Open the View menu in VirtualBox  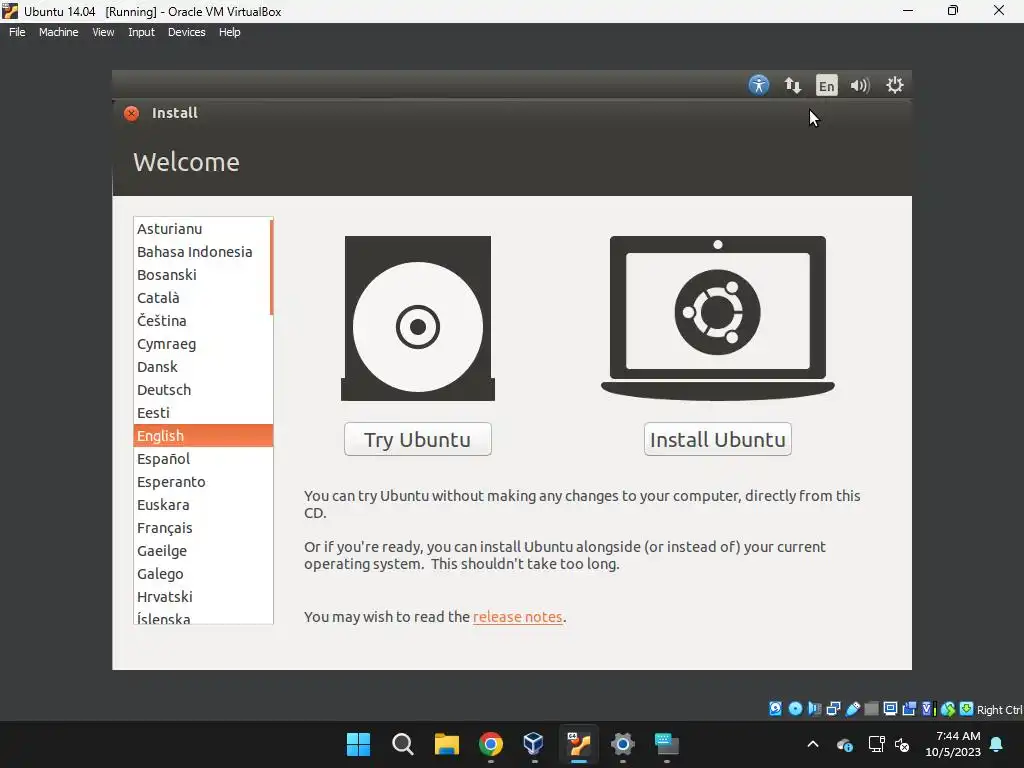pos(103,32)
